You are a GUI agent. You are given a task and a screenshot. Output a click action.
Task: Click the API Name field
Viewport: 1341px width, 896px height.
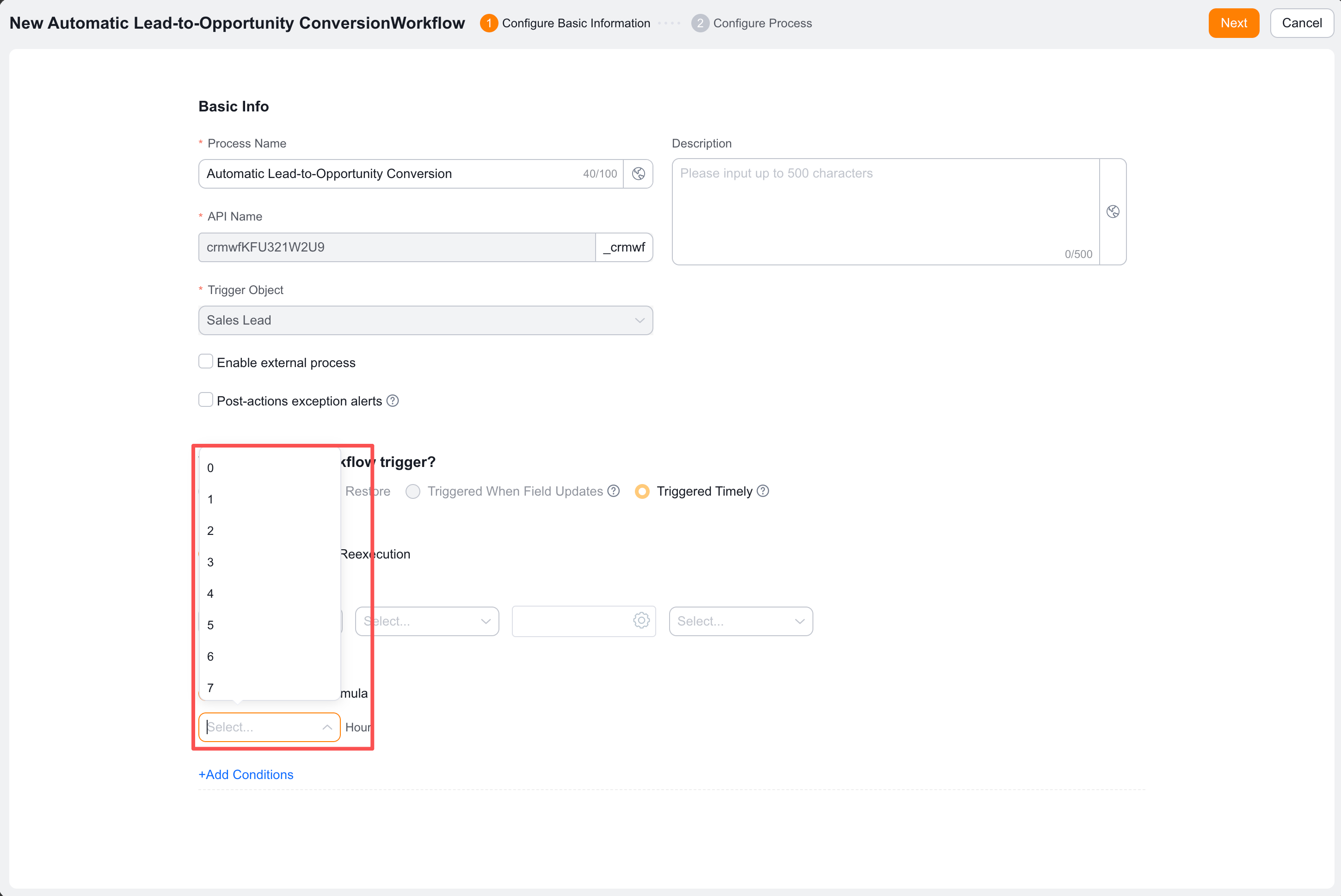(x=397, y=247)
